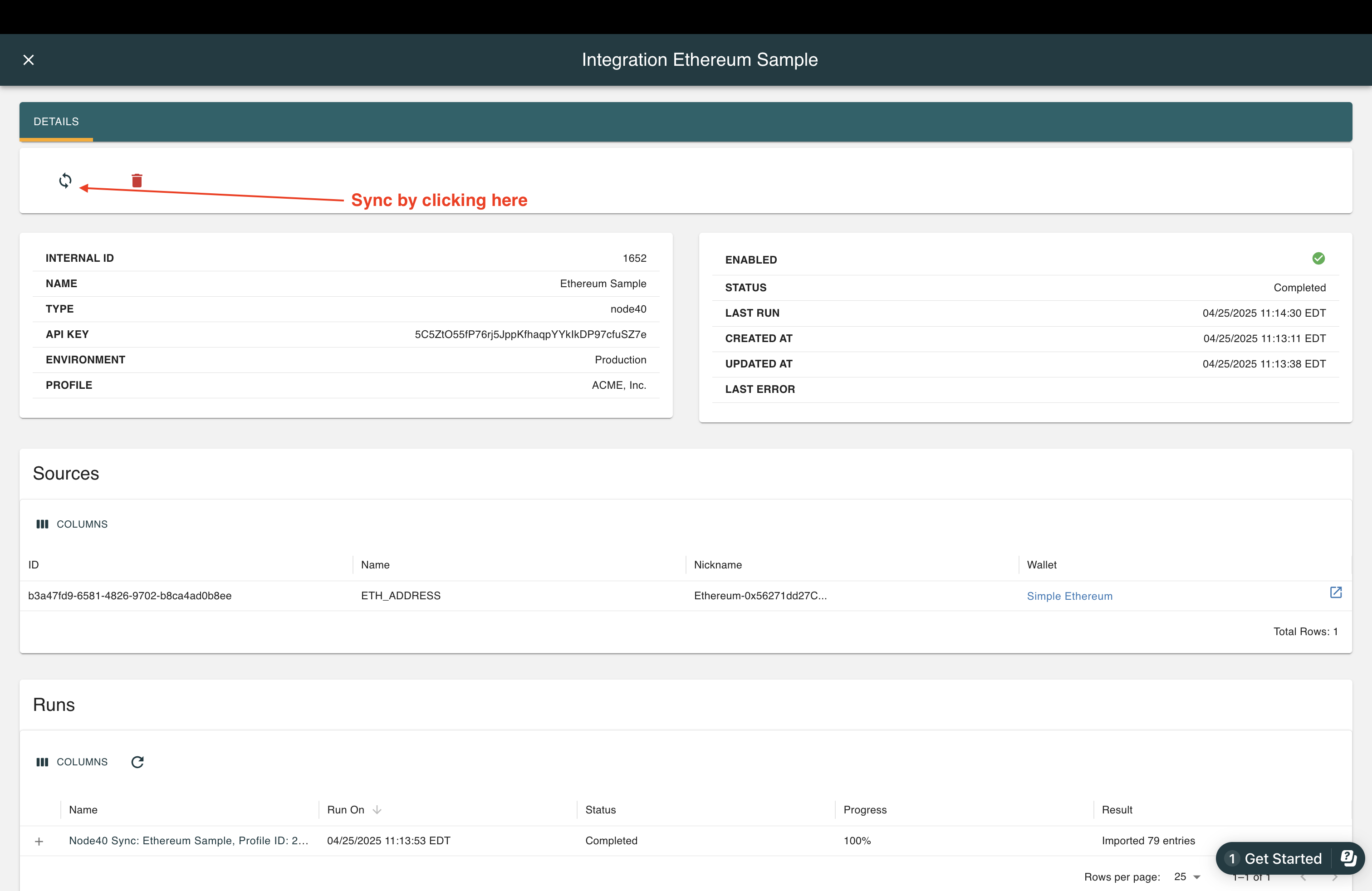This screenshot has width=1372, height=891.
Task: Open the Simple Ethereum wallet link
Action: (x=1069, y=596)
